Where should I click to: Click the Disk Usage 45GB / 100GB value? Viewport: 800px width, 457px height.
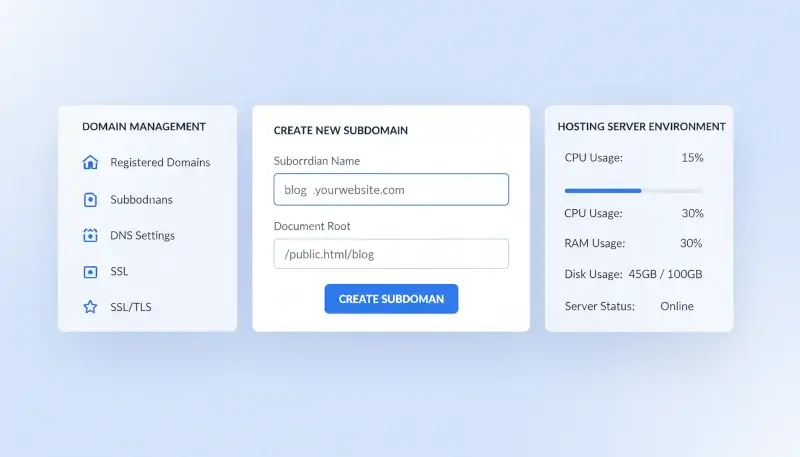(665, 275)
